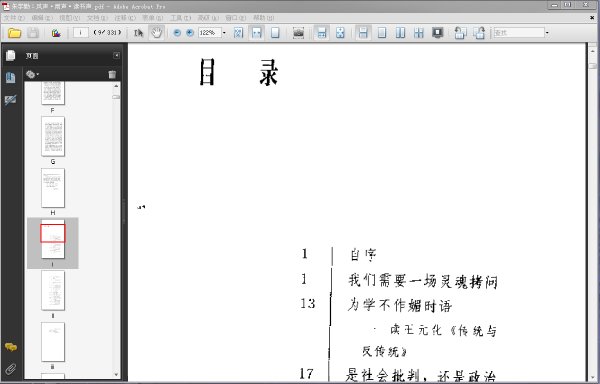Rotate page counterclockwise
600x384 pixels.
(460, 33)
